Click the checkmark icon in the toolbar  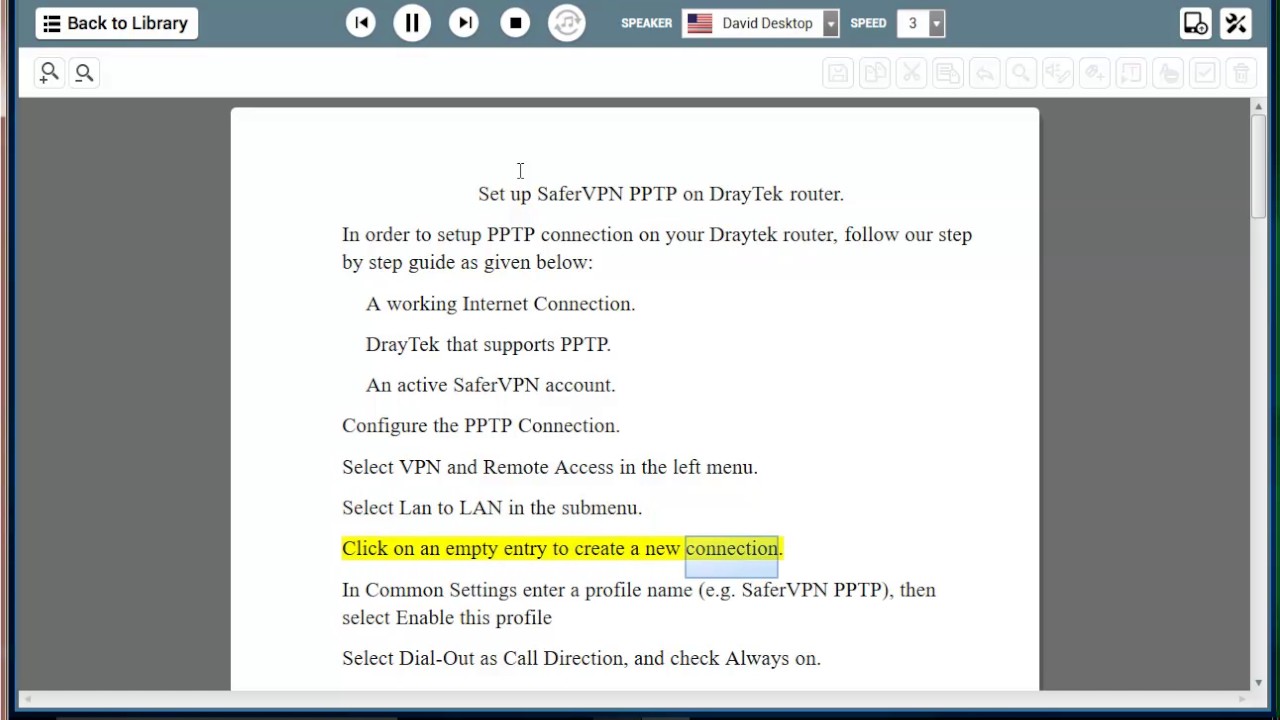click(x=1205, y=73)
